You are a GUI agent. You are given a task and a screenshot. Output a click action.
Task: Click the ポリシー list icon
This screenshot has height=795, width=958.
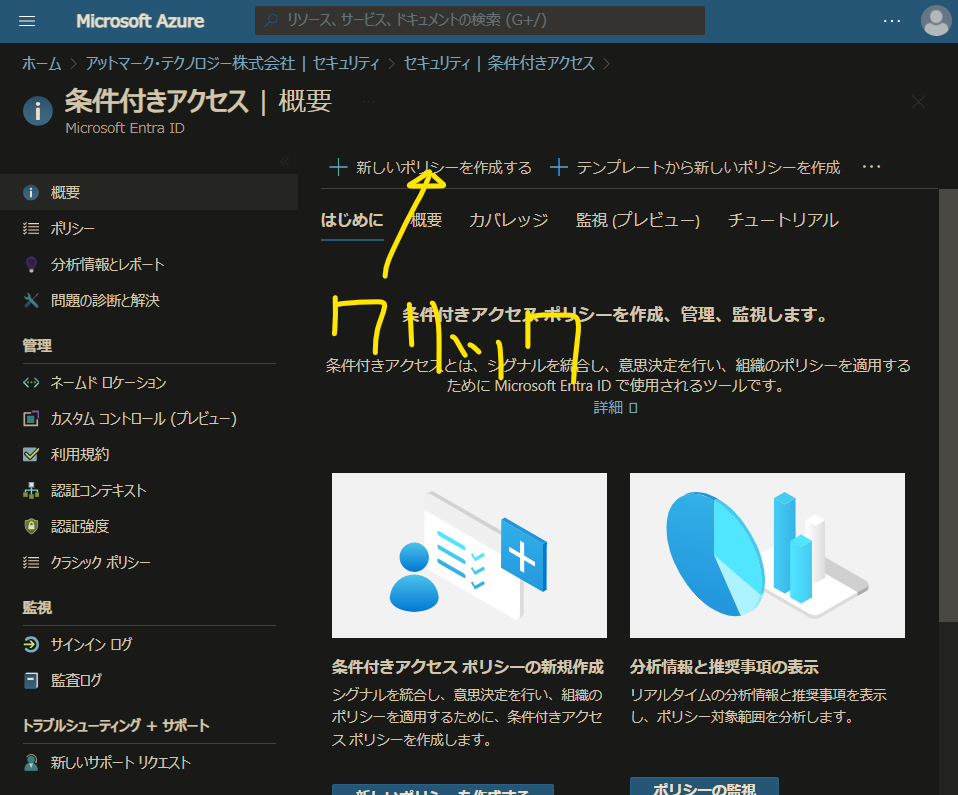point(31,229)
